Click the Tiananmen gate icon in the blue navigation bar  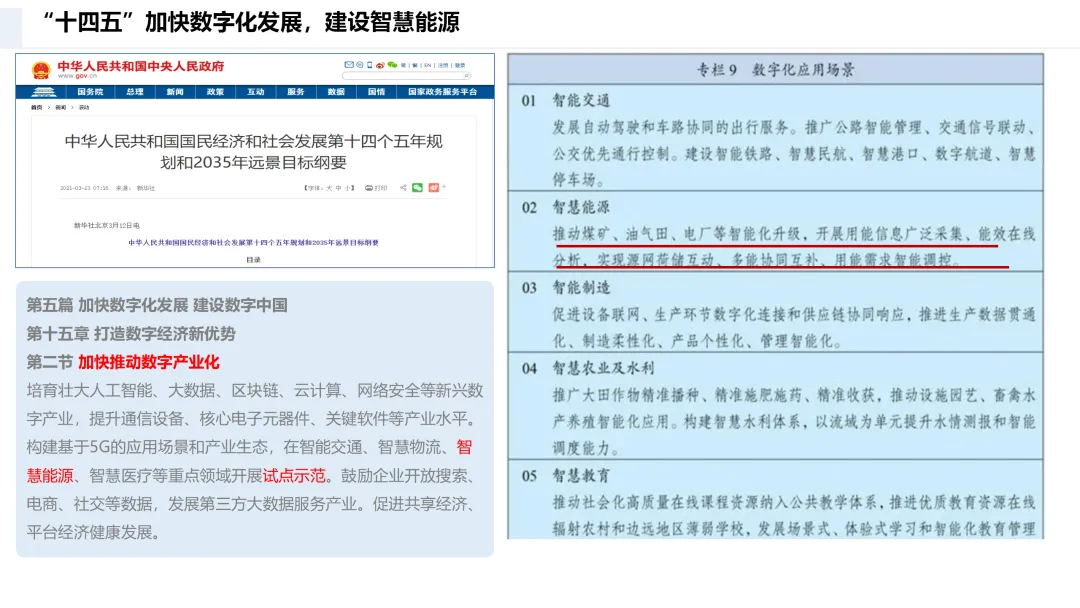43,92
